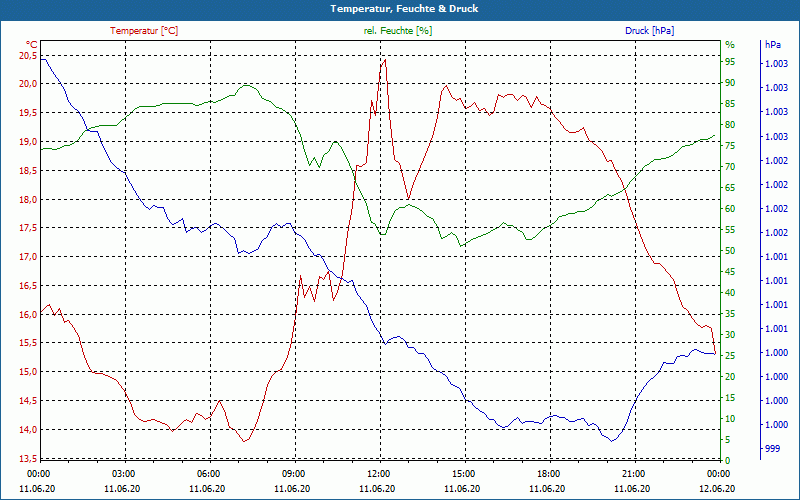Screen dimensions: 800x500
Task: Click the green '20' humidity axis tick
Action: (x=730, y=377)
